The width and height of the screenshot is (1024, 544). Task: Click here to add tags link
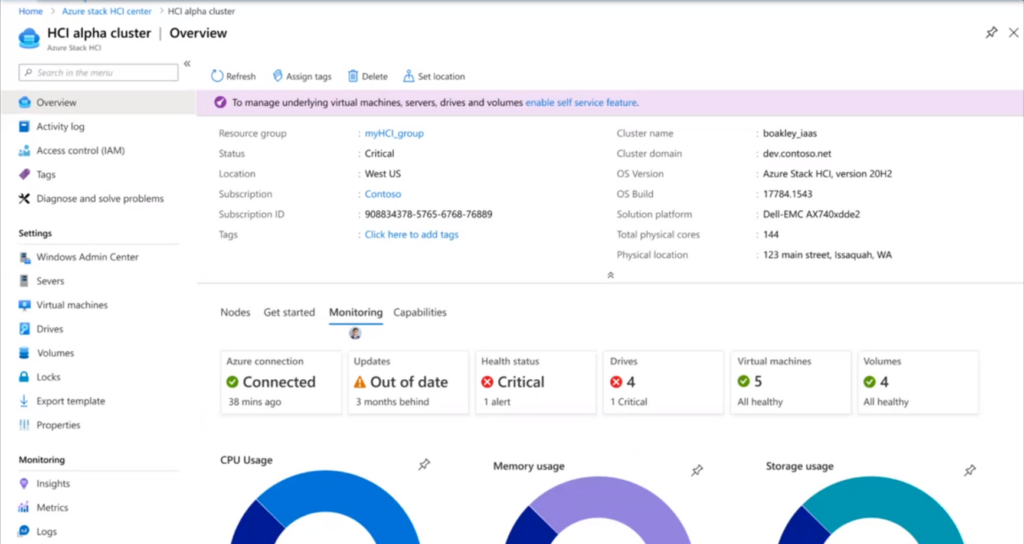tap(411, 234)
